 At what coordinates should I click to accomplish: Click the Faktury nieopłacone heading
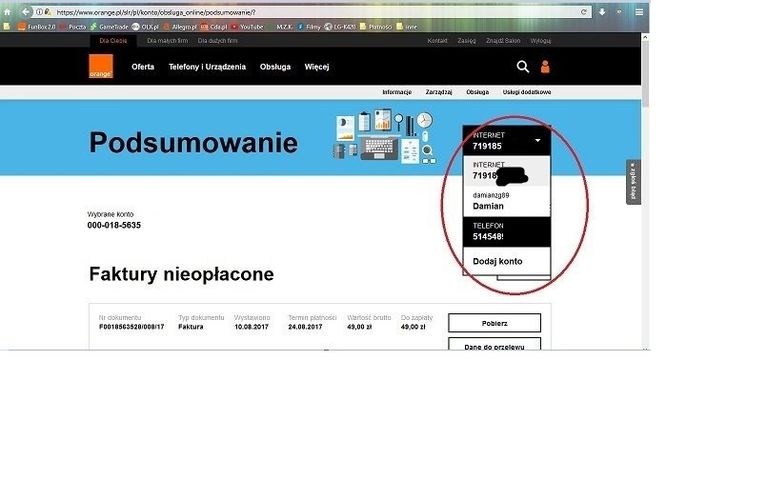(x=181, y=274)
